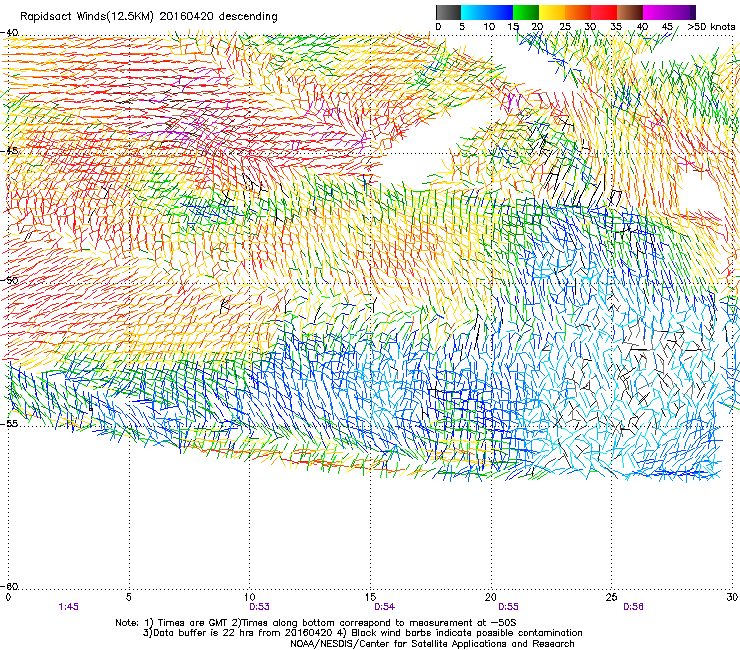The width and height of the screenshot is (740, 650).
Task: Click longitude axis label '25' at bottom
Action: [611, 597]
